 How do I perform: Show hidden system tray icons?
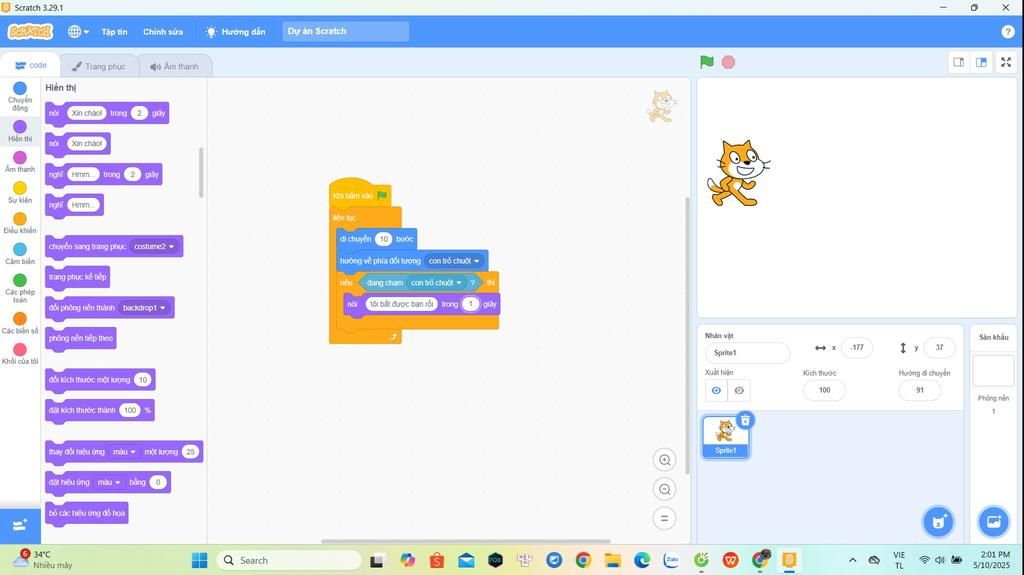tap(852, 560)
